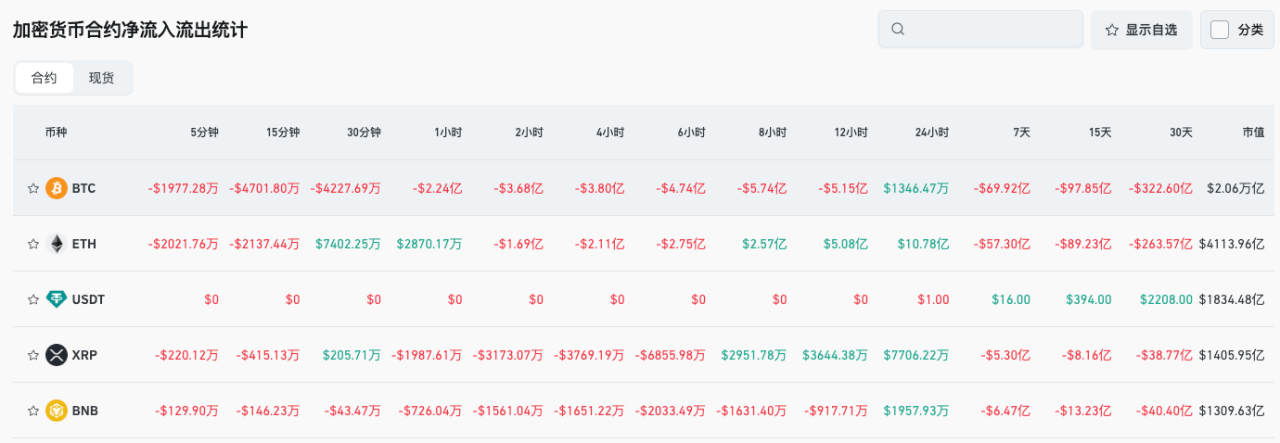Click the XRP coin logo icon
This screenshot has height=443, width=1280.
[56, 355]
